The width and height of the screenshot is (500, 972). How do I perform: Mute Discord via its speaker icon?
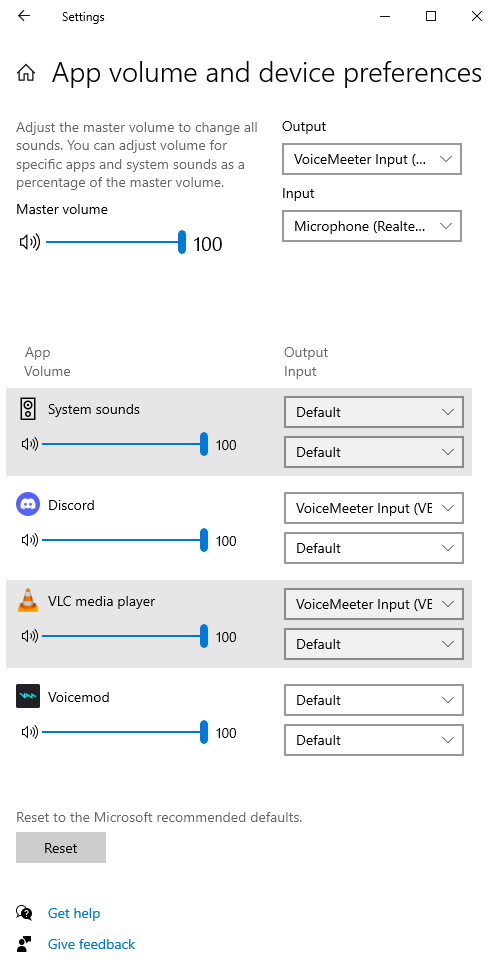coord(30,541)
